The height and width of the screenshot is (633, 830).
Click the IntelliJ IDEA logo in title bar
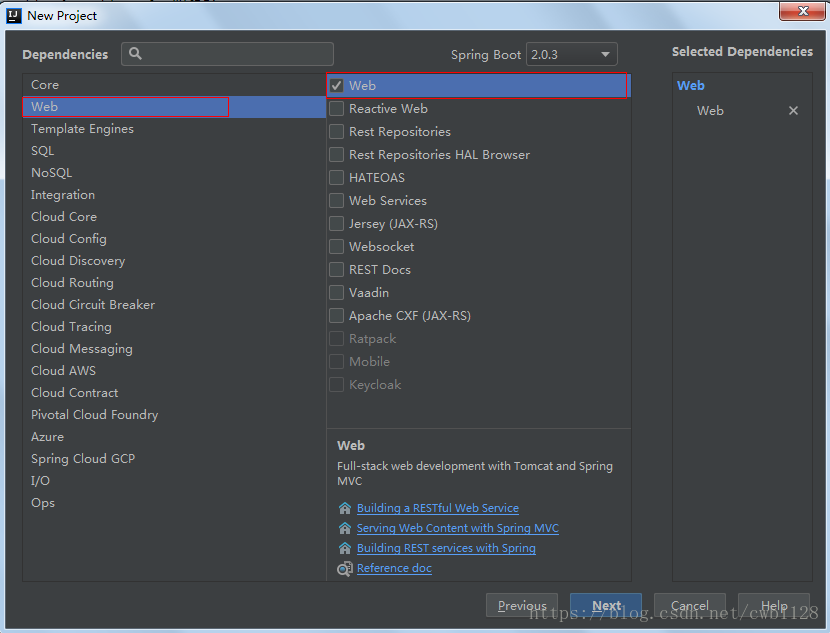[x=14, y=16]
